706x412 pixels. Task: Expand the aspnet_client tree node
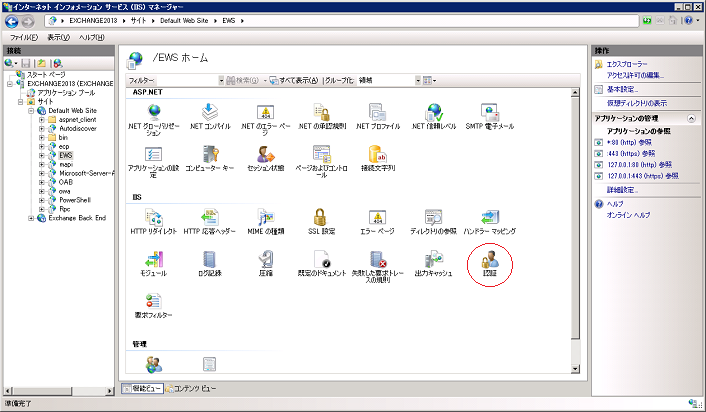(41, 120)
